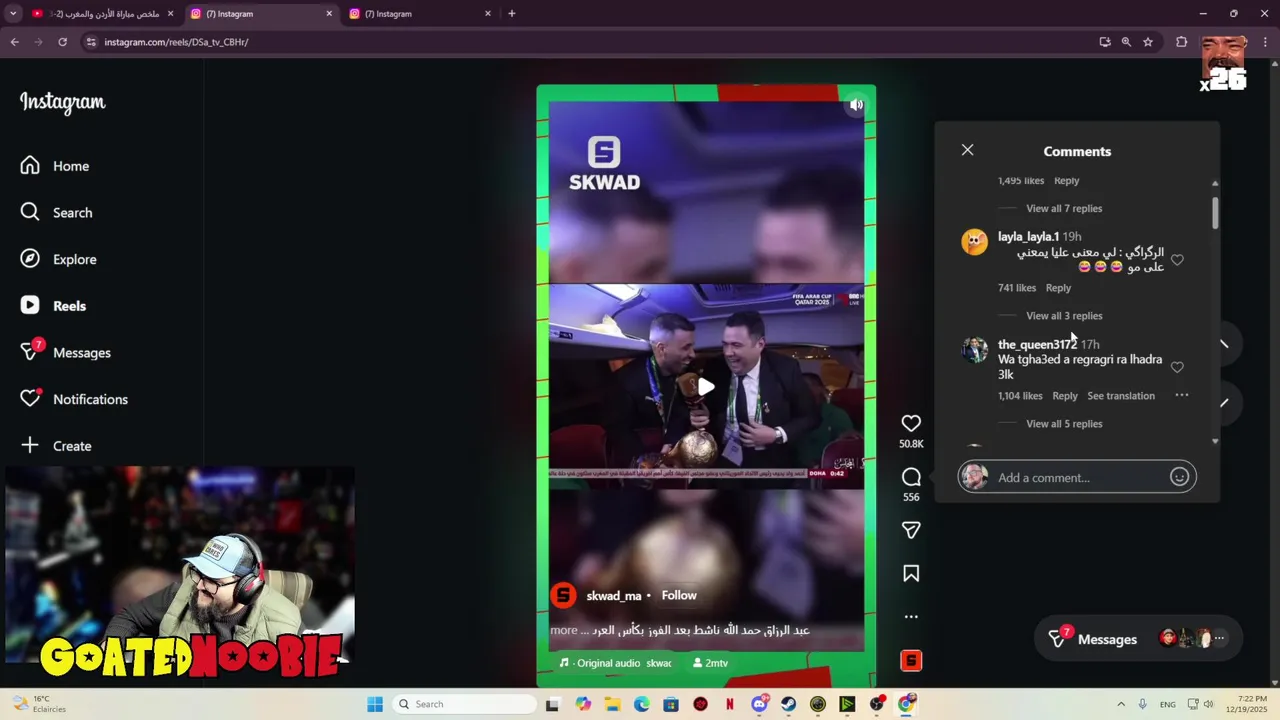
Task: Click the install app icon in address bar
Action: pos(1104,42)
